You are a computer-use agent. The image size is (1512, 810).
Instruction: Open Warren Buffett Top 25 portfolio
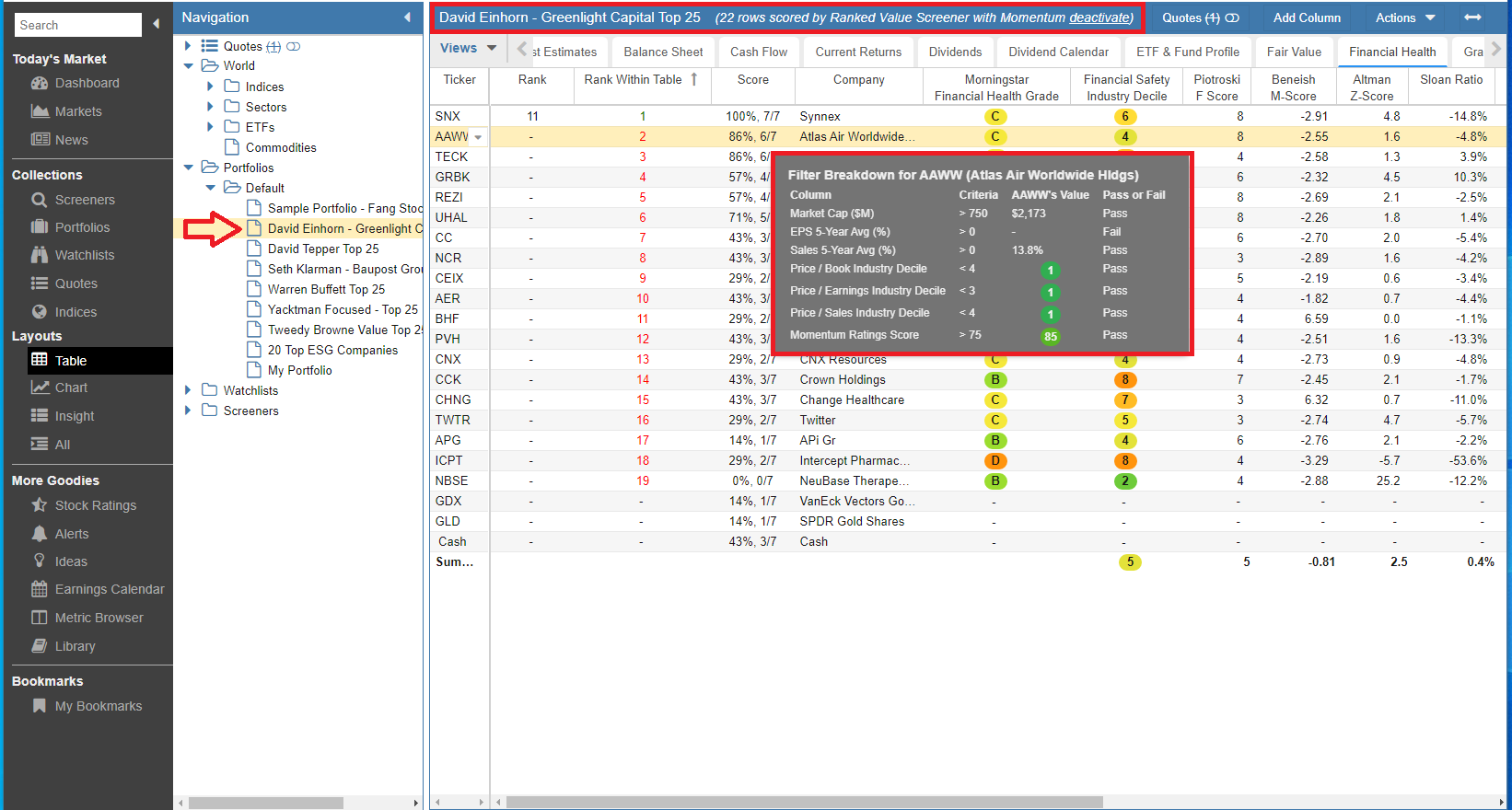pyautogui.click(x=326, y=289)
